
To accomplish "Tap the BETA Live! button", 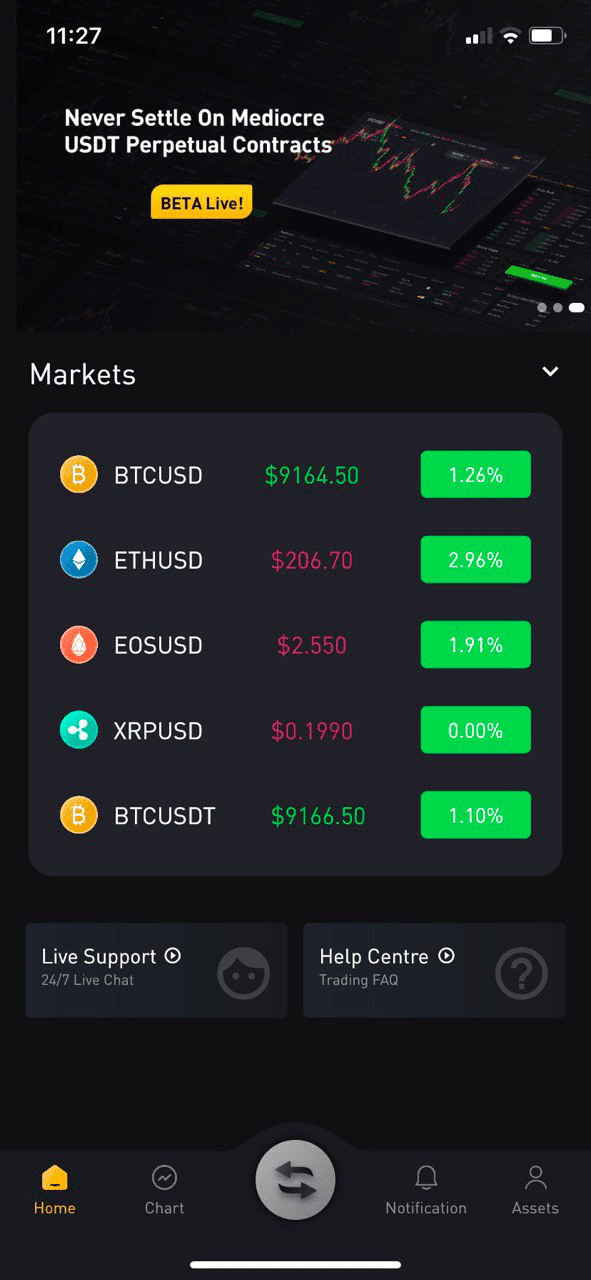I will click(201, 203).
